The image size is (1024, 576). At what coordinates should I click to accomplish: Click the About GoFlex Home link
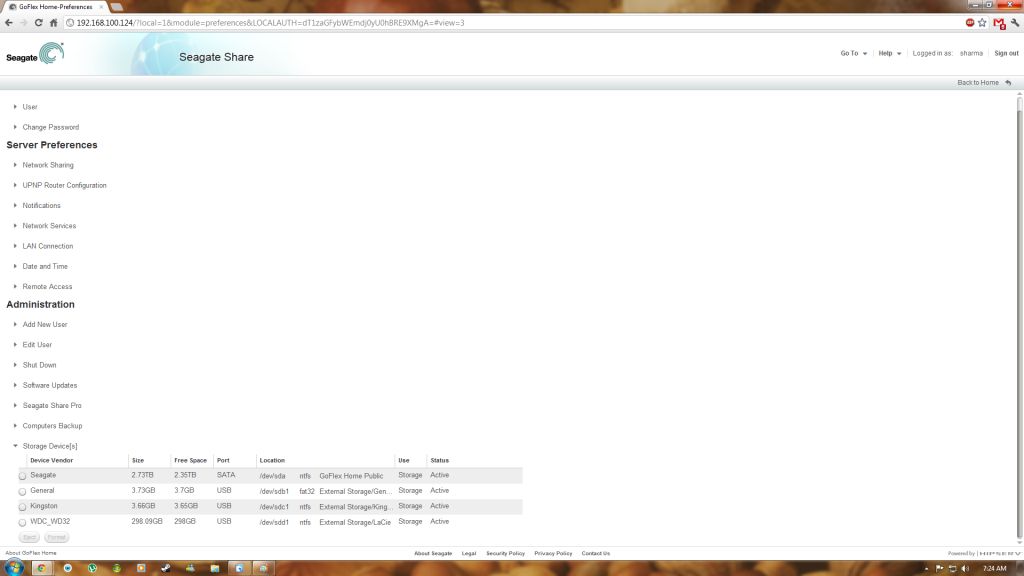point(31,553)
